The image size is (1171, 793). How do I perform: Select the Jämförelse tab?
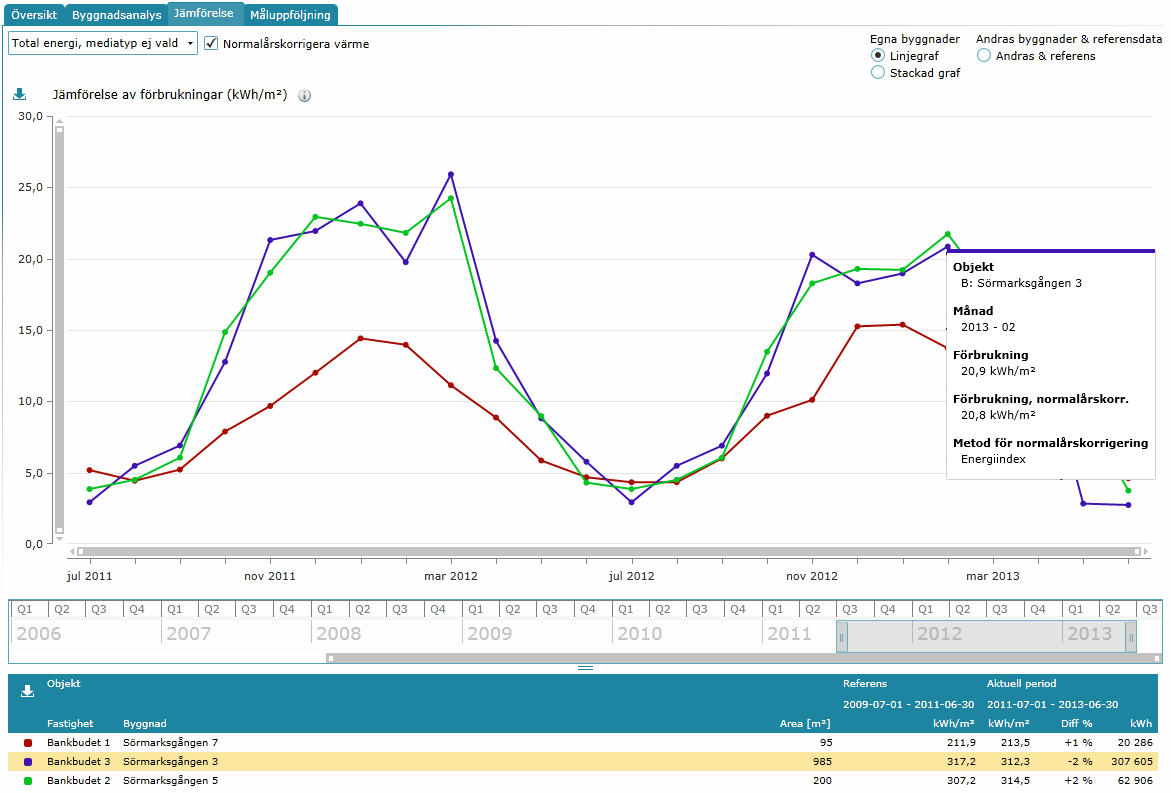tap(204, 13)
